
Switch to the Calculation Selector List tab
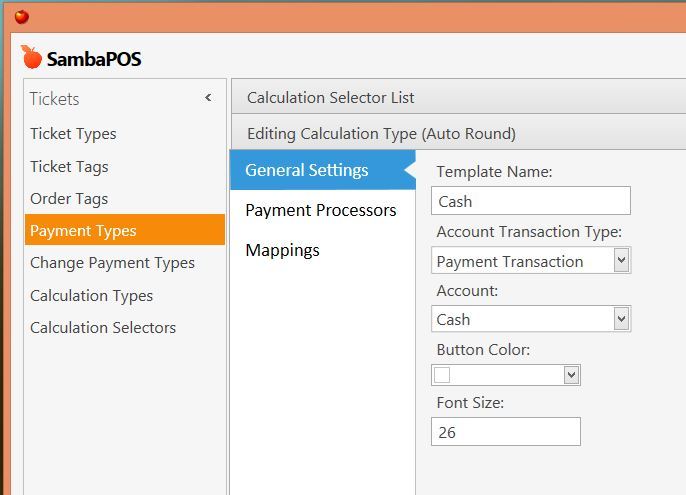pos(458,97)
